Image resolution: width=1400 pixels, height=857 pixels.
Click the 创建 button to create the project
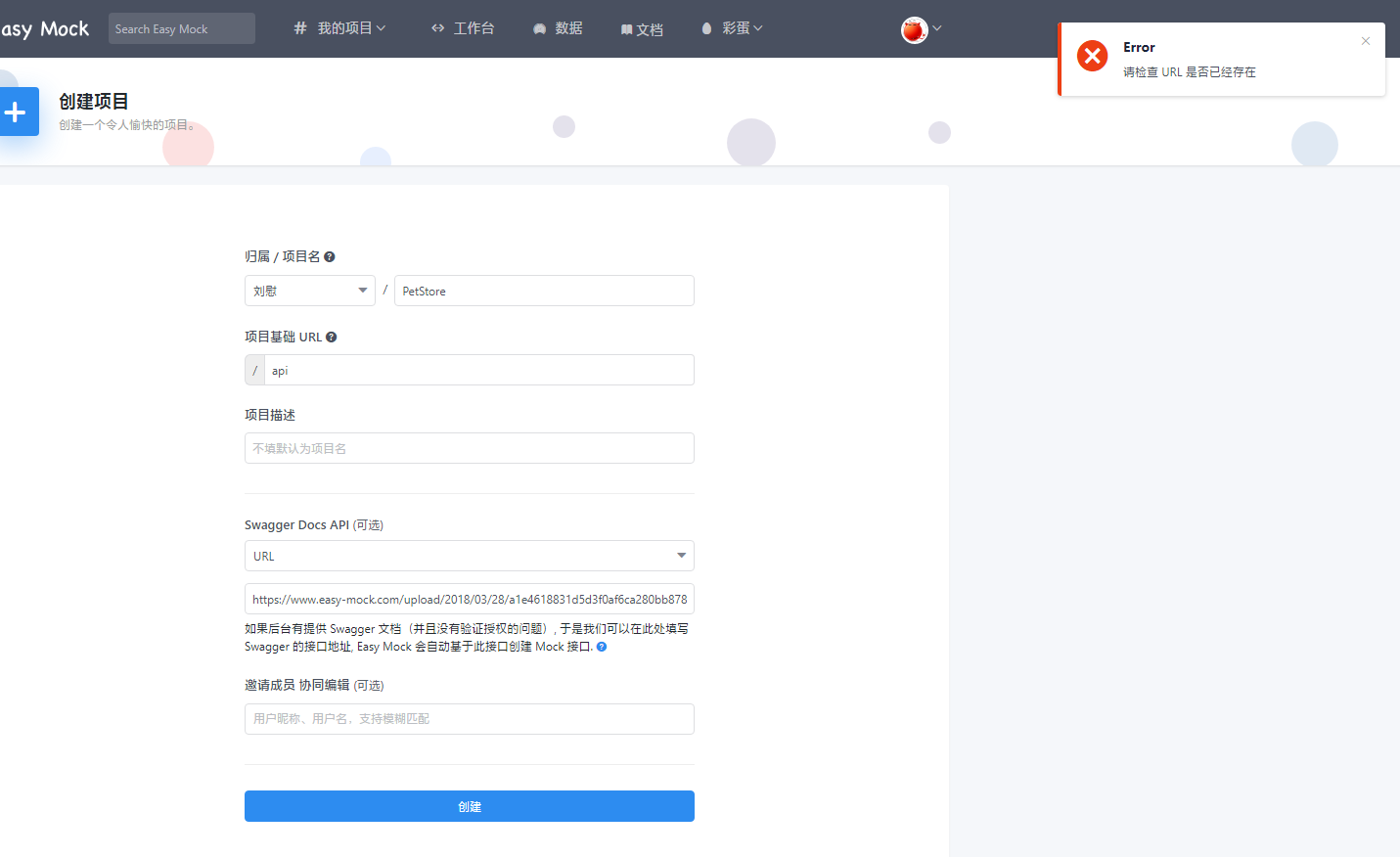[469, 805]
